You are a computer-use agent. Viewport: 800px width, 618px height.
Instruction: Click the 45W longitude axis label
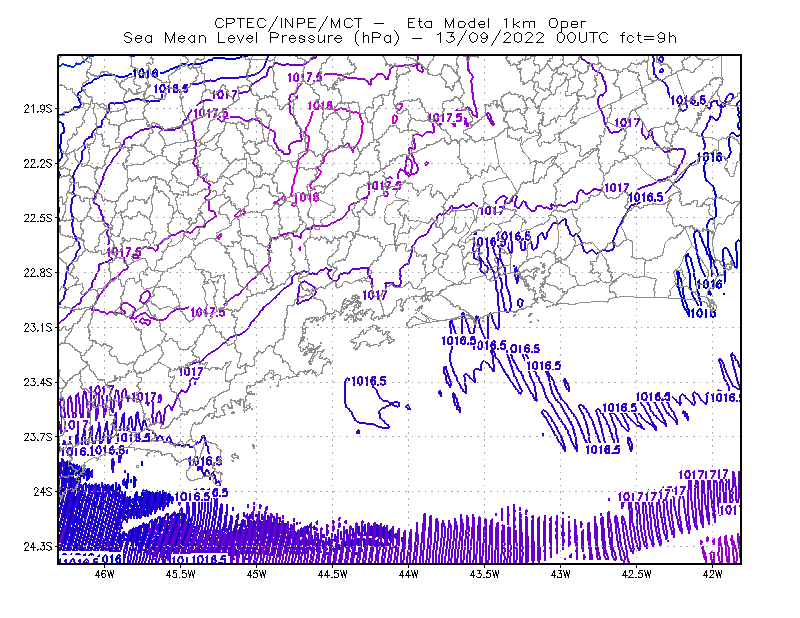[257, 574]
